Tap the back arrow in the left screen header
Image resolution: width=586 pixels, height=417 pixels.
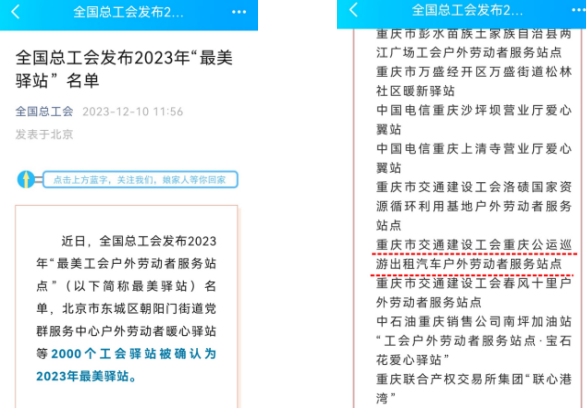[x=15, y=12]
